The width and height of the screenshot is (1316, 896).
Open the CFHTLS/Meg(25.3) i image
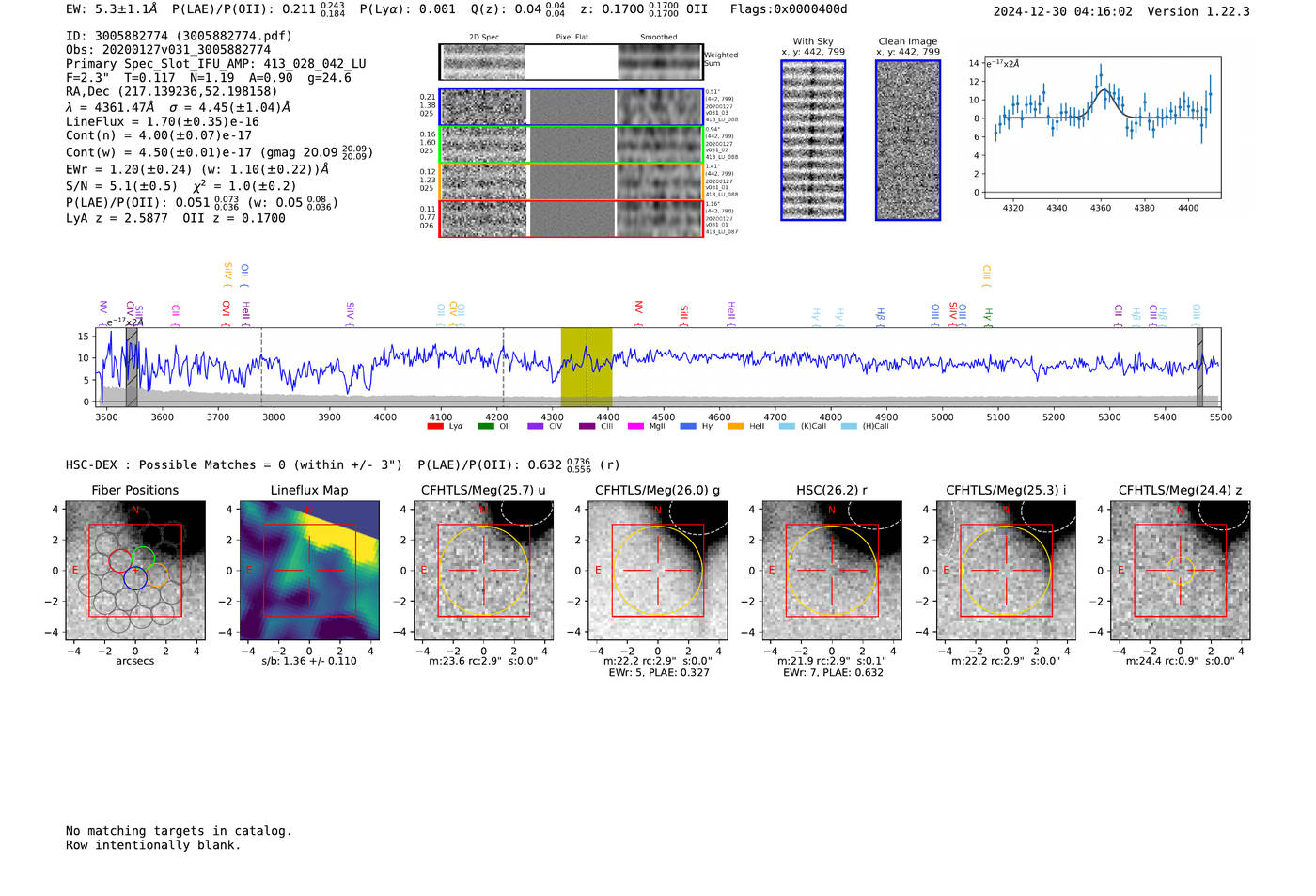tap(1006, 571)
